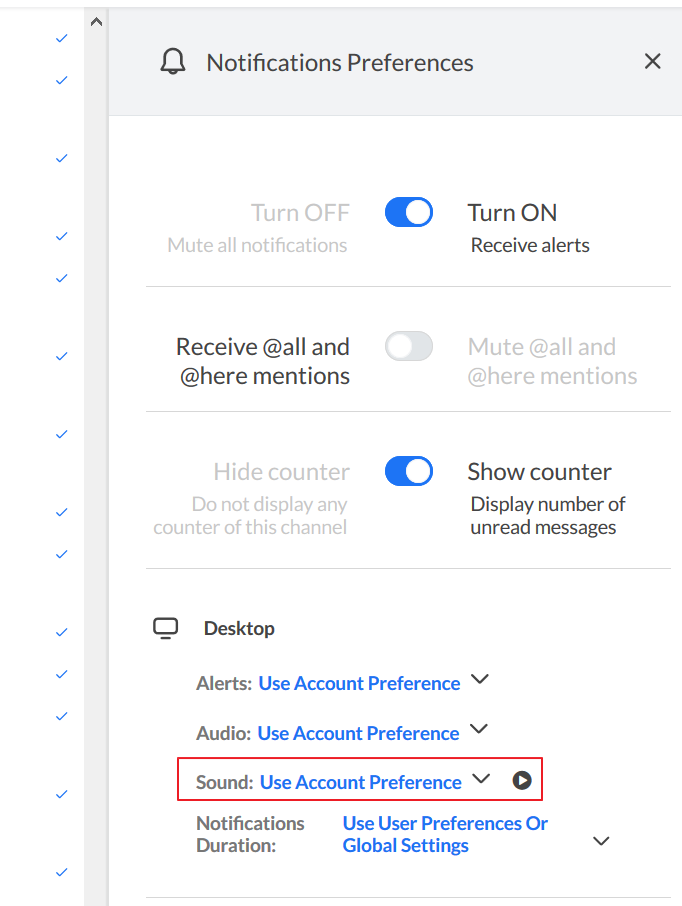Screen dimensions: 682x906
Task: Expand the Notifications Duration dropdown chevron
Action: 601,841
